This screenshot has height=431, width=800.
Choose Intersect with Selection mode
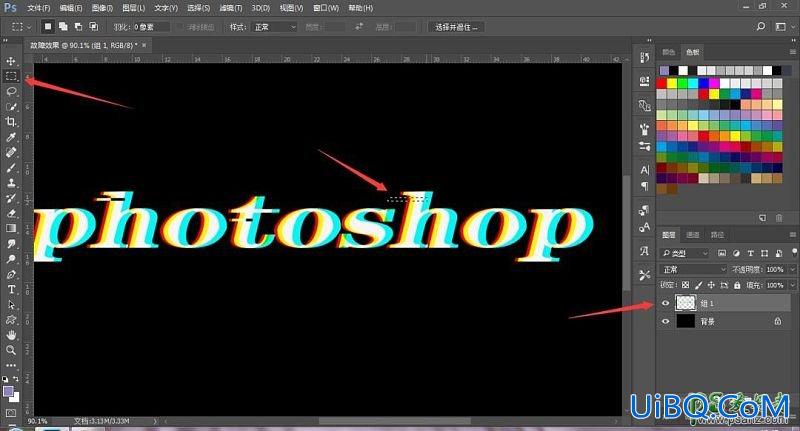coord(93,27)
